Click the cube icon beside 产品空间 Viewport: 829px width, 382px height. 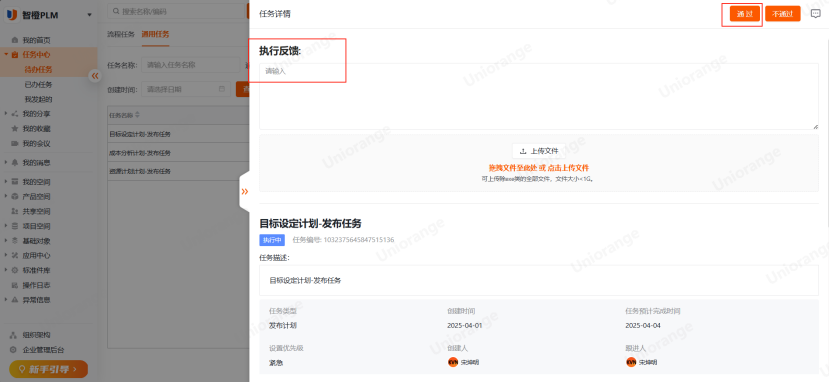(x=15, y=197)
